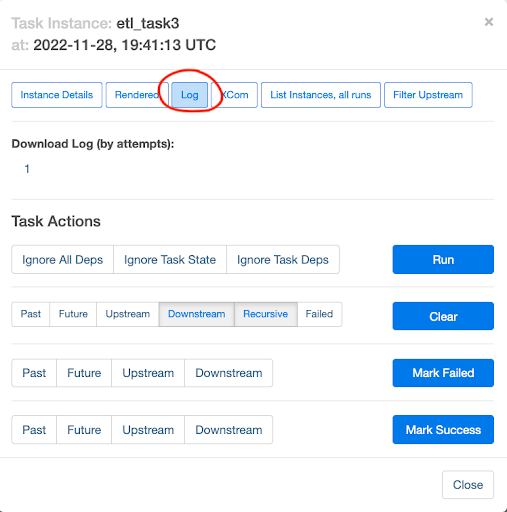Open the Log tab
The height and width of the screenshot is (512, 507).
coord(190,95)
